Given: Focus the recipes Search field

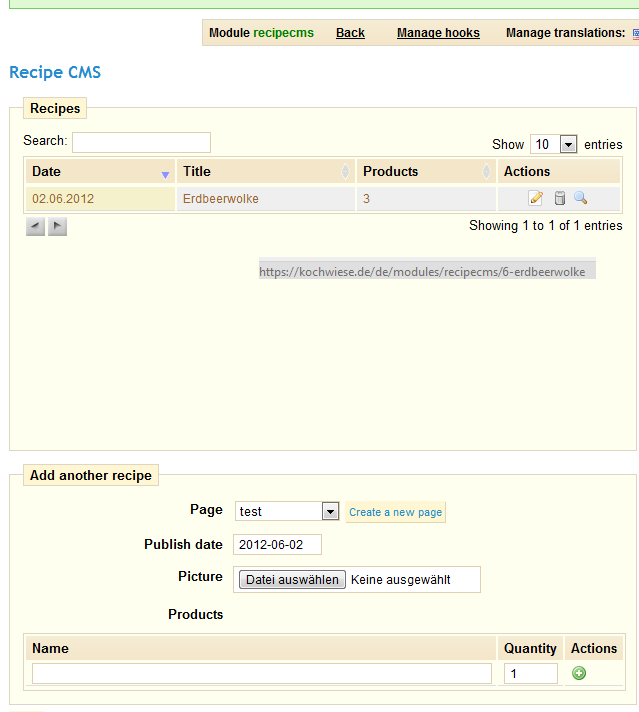Looking at the screenshot, I should point(141,142).
